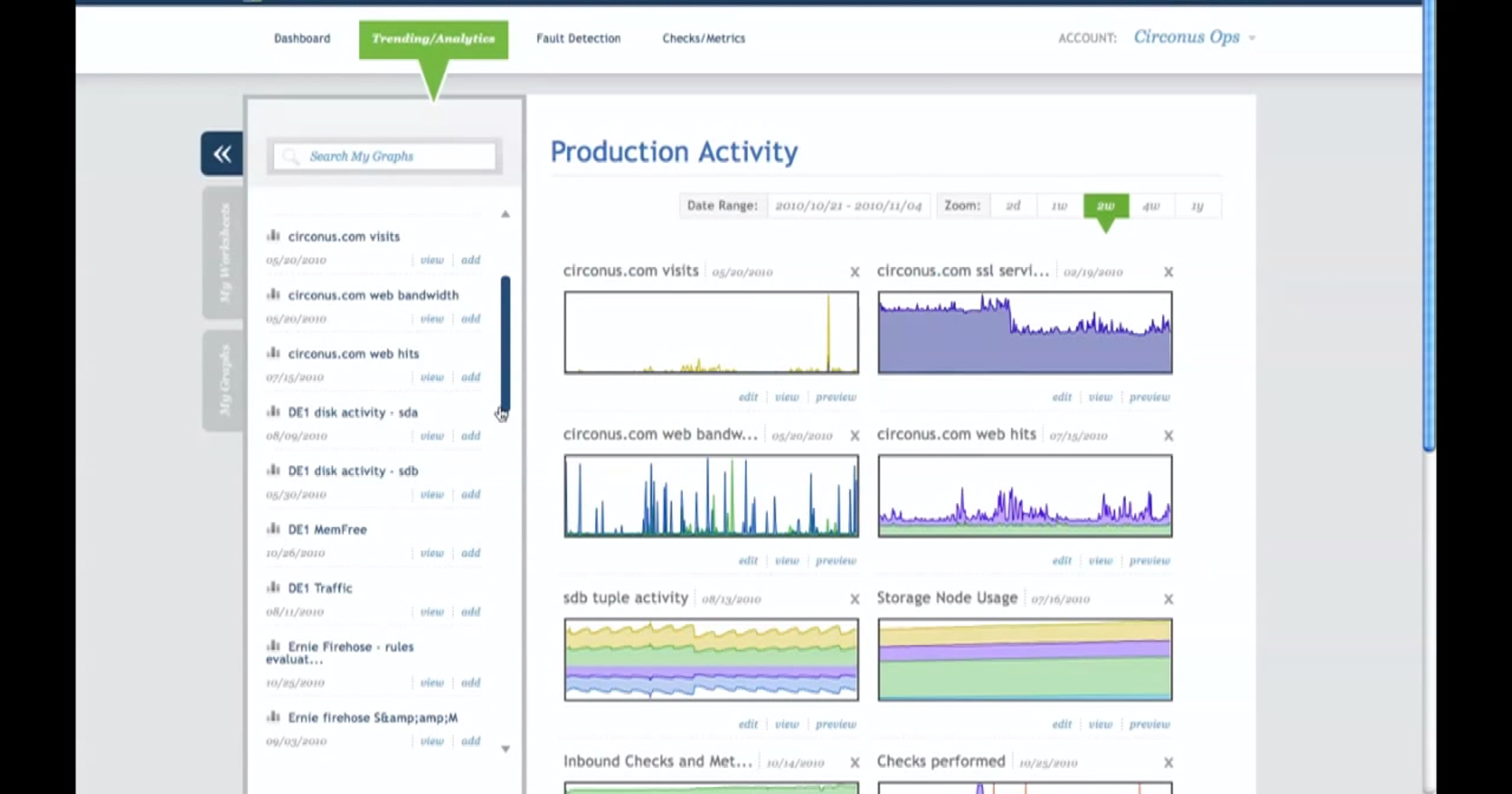Viewport: 1512px width, 794px height.
Task: Open the circonus.com web hits graph thumbnail
Action: point(1025,496)
